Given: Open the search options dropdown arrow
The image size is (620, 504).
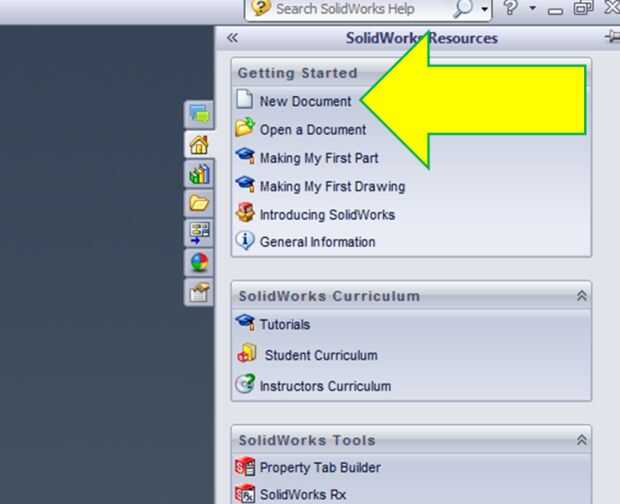Looking at the screenshot, I should click(x=484, y=9).
